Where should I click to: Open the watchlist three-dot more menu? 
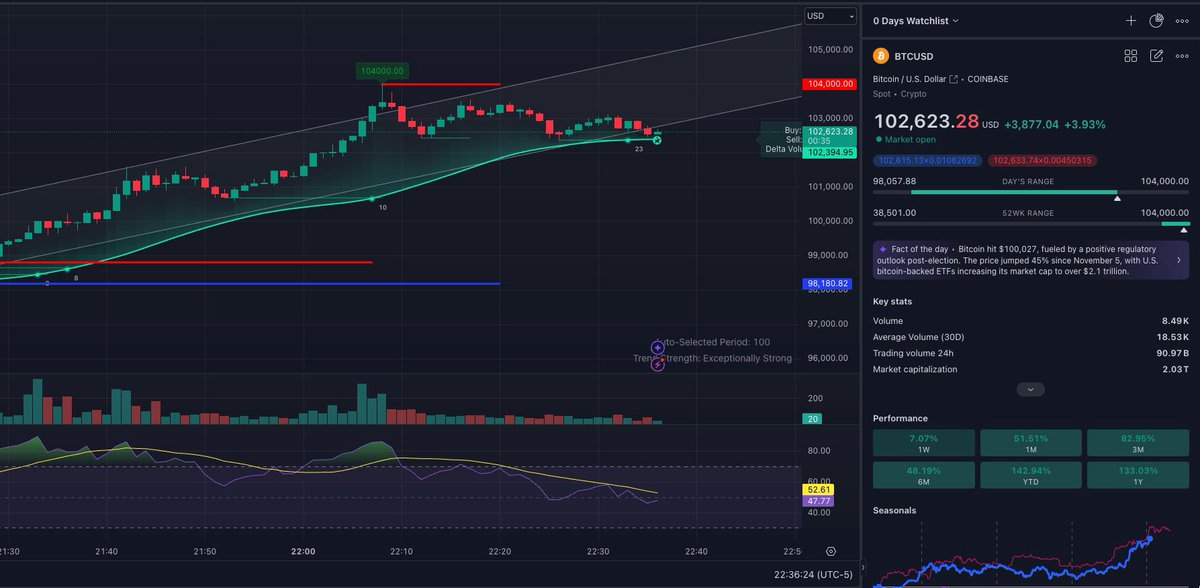[x=1183, y=20]
